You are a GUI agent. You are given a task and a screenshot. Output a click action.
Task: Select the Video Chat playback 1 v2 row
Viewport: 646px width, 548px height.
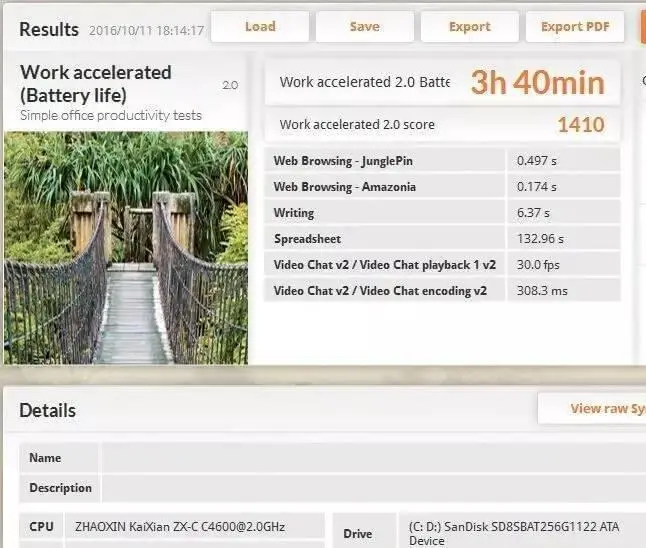(x=442, y=265)
